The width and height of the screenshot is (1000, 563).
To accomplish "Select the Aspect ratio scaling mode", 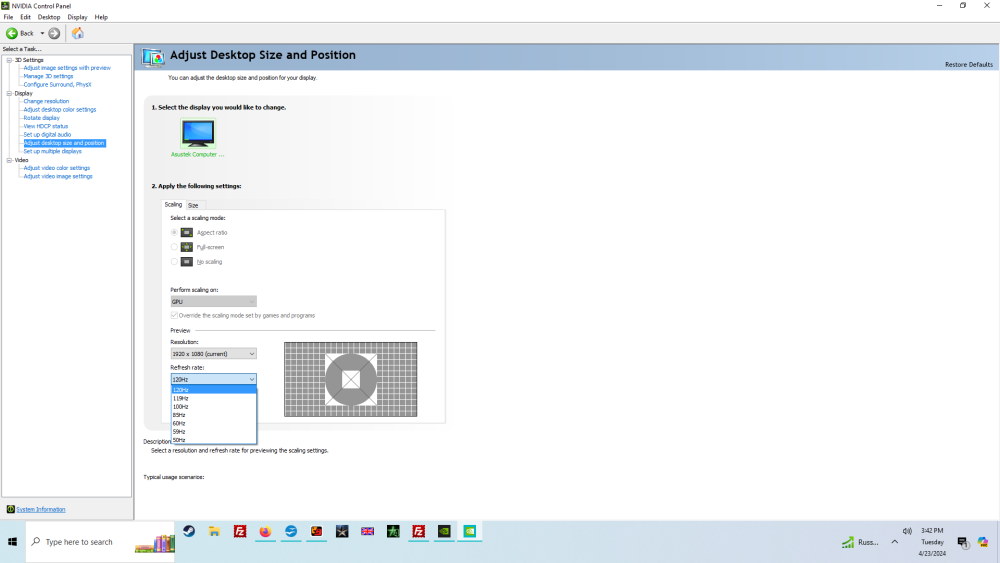I will 174,232.
